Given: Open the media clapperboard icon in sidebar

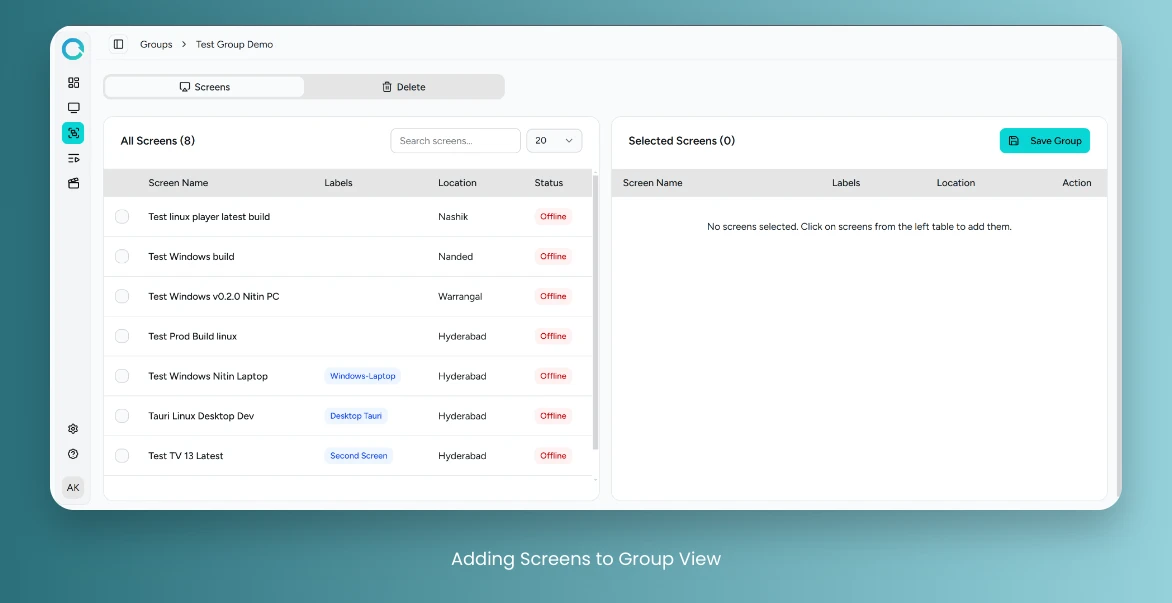Looking at the screenshot, I should tap(73, 183).
